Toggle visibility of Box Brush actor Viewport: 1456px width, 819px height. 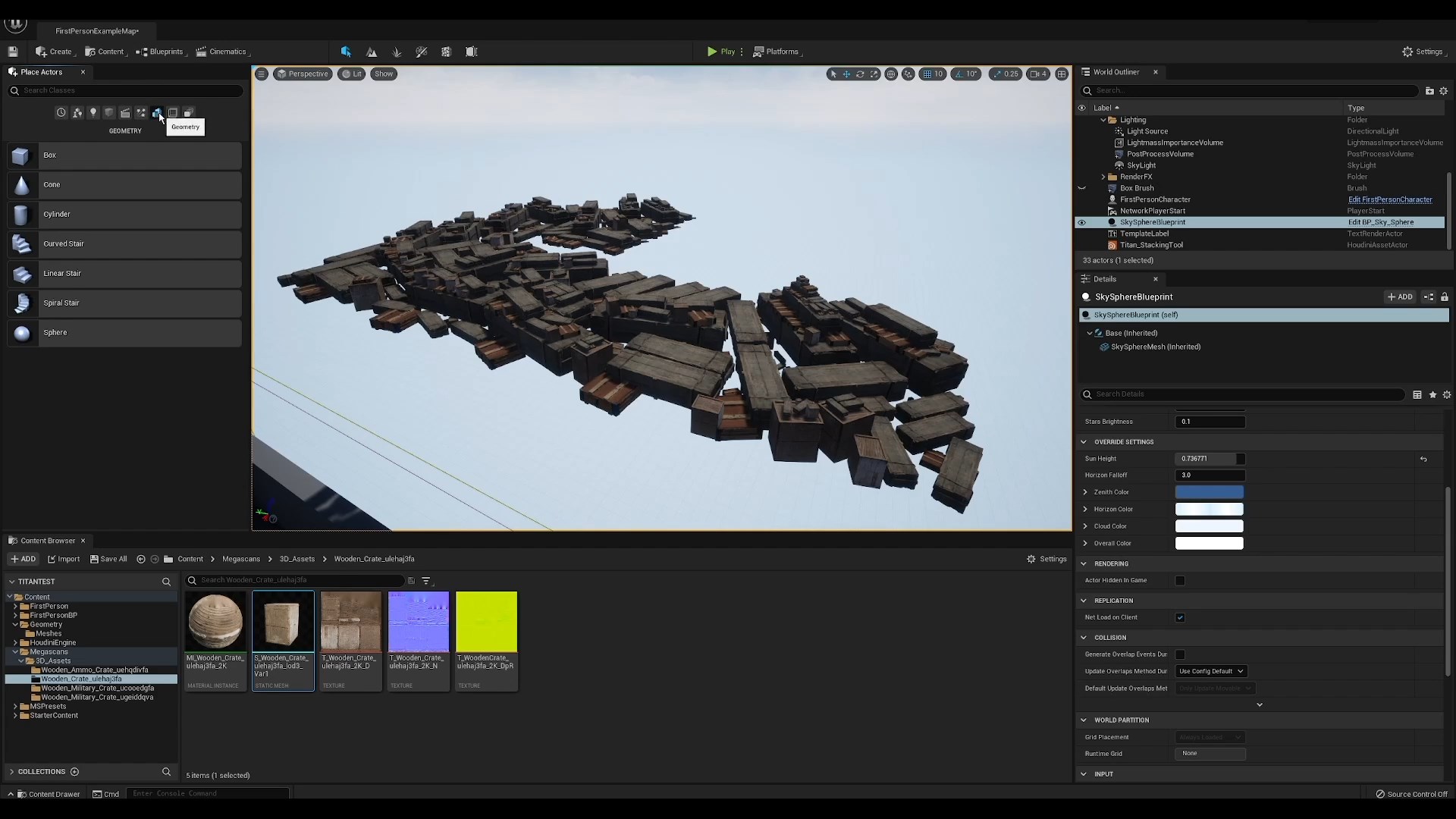pyautogui.click(x=1082, y=188)
